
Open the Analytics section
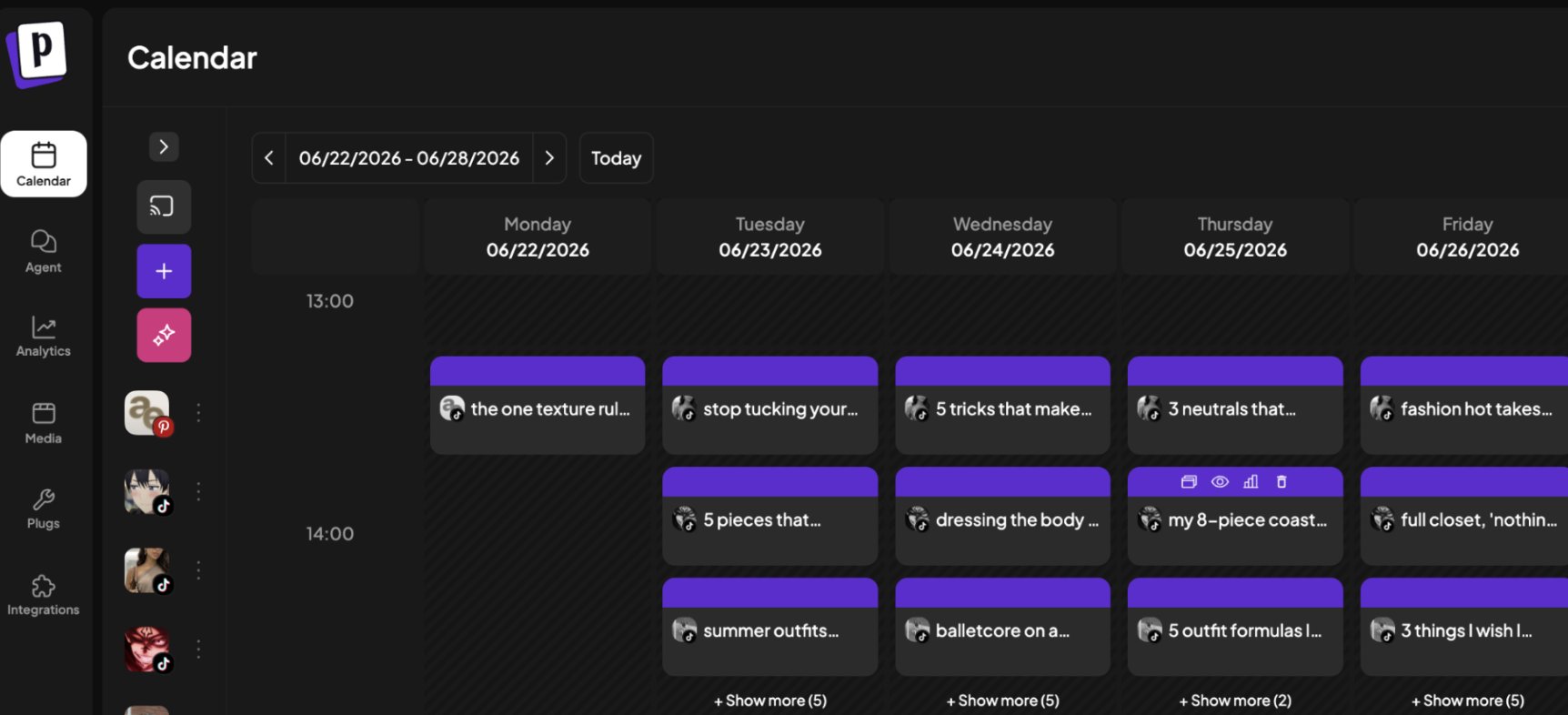[x=44, y=336]
